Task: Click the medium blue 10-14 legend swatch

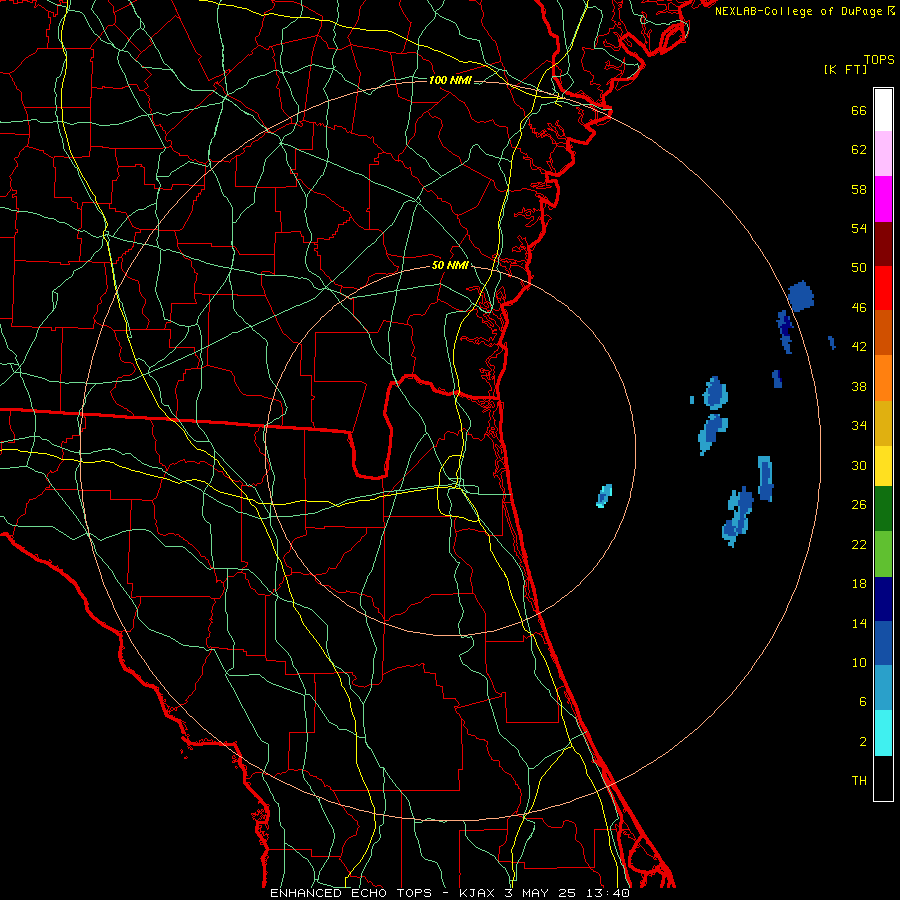Action: (x=883, y=643)
